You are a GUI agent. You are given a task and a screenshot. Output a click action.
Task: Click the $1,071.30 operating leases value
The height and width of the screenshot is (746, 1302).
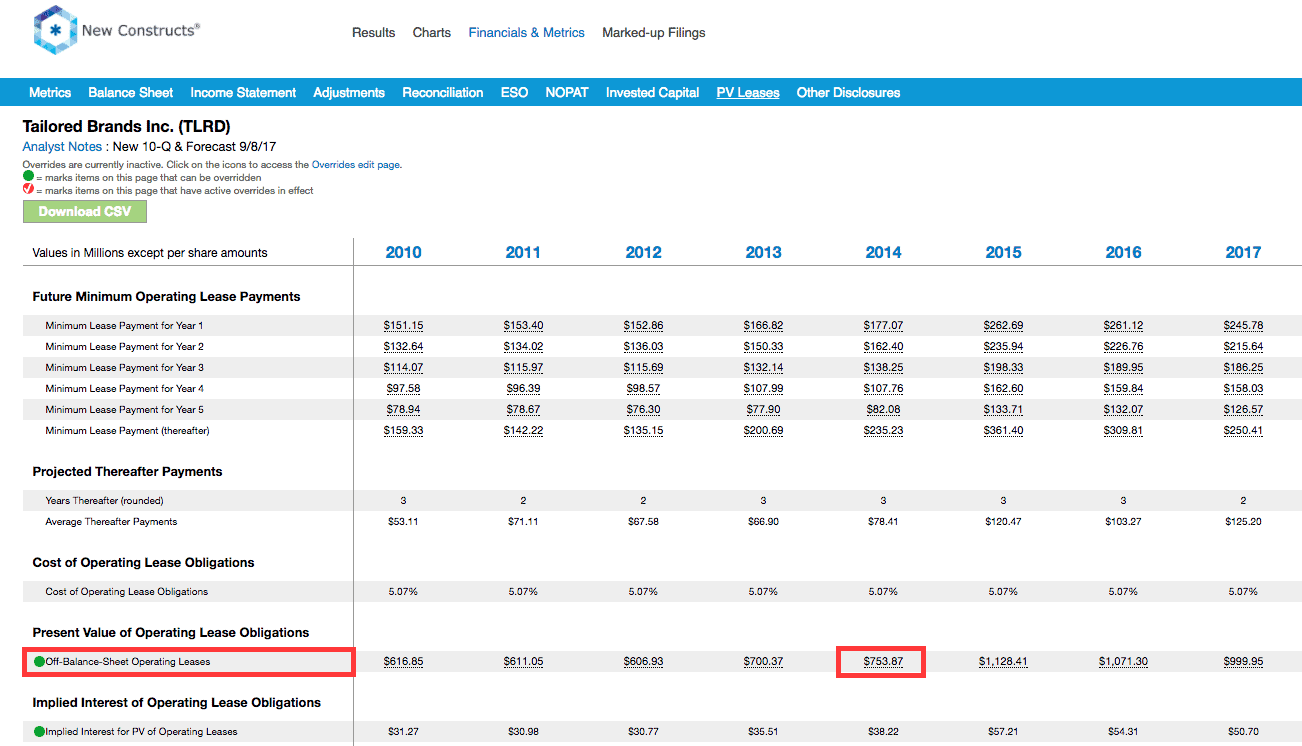coord(1124,662)
